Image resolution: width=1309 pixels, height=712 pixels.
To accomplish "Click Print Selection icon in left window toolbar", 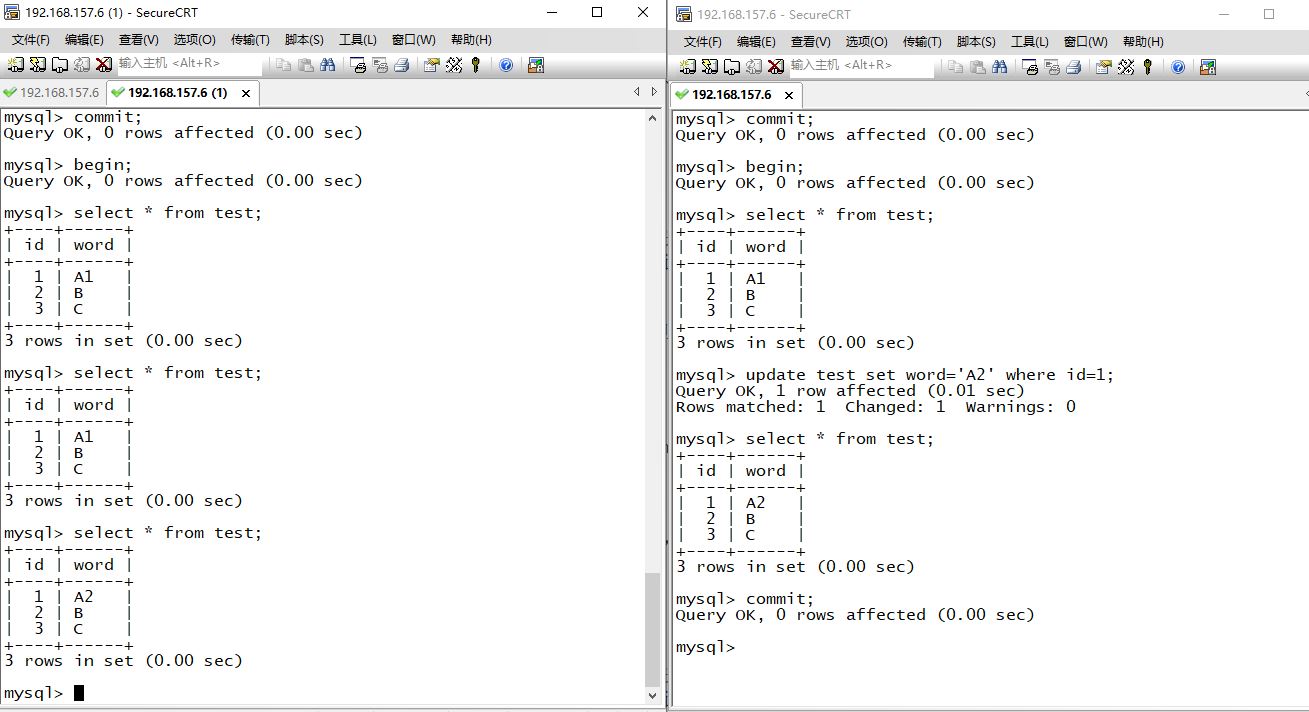I will pos(380,64).
